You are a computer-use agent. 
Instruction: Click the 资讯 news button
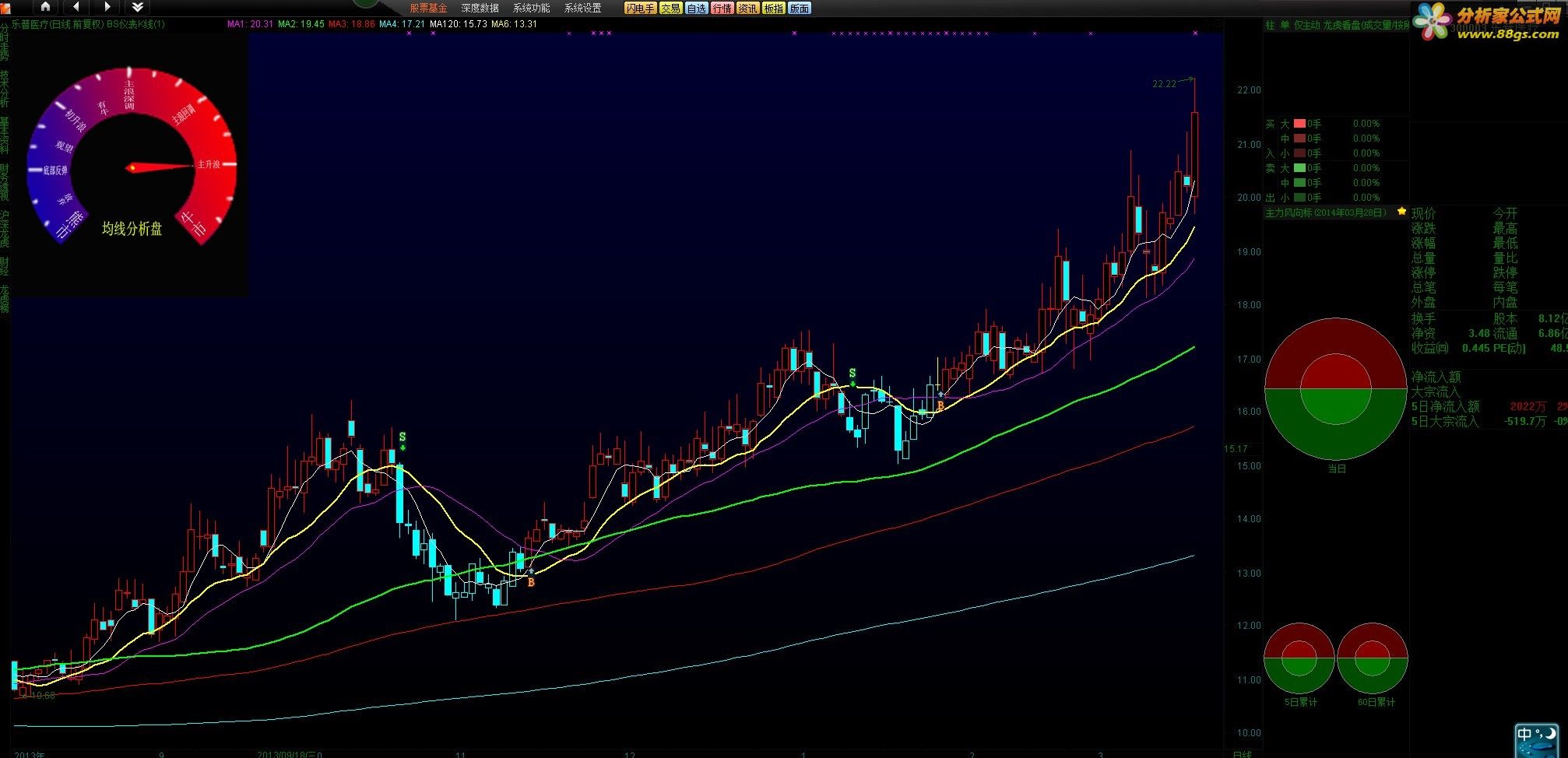[747, 8]
